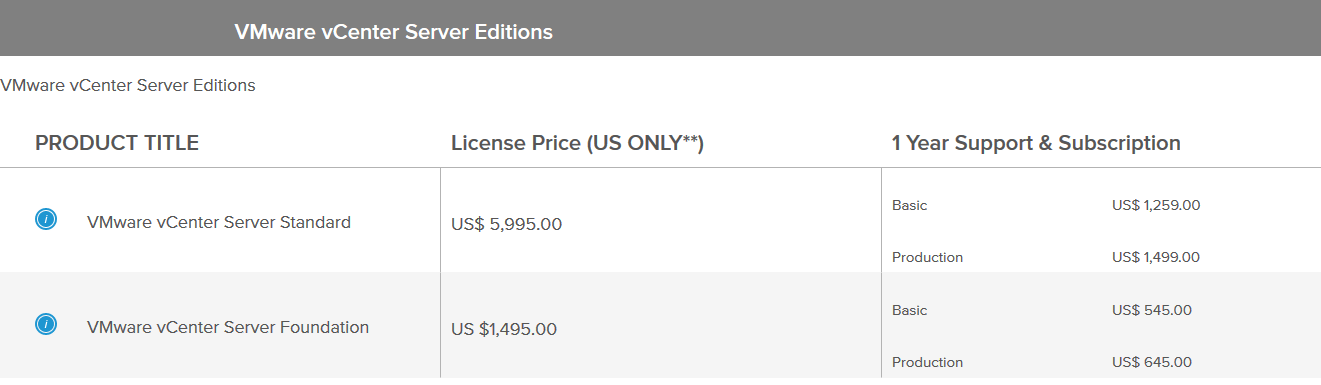
Task: Select US$ 545.00 Basic support price
Action: click(1152, 310)
